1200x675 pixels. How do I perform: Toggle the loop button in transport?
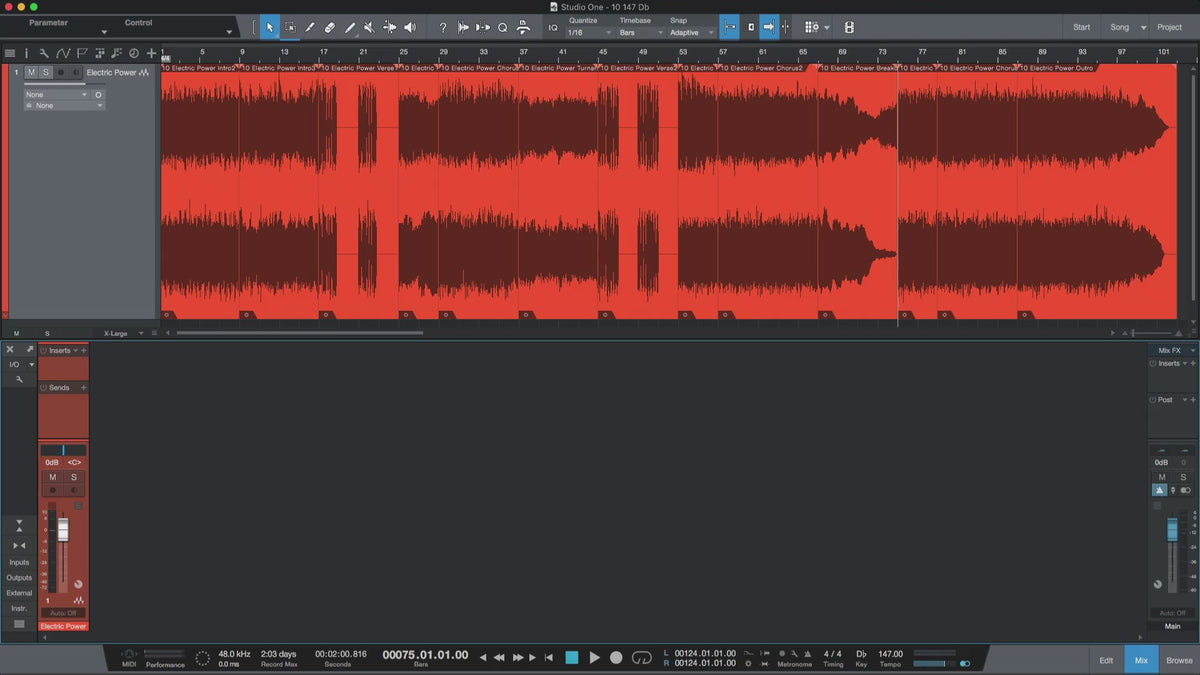[642, 657]
